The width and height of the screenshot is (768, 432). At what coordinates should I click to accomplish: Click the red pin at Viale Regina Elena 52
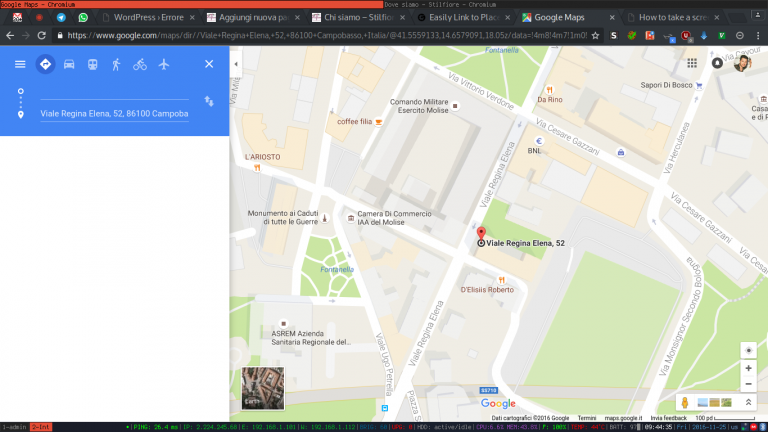(x=481, y=233)
